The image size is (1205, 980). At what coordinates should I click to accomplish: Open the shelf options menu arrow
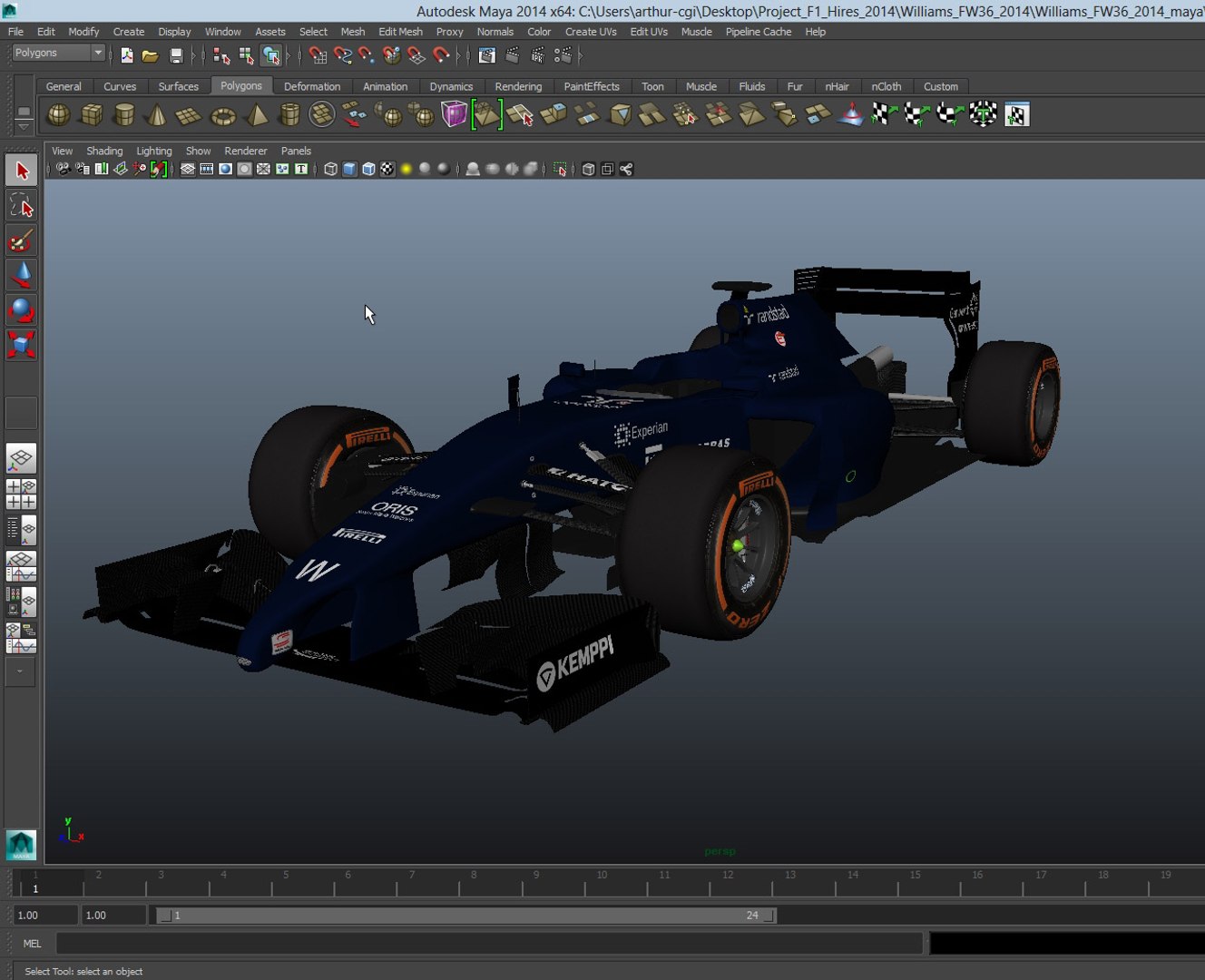click(24, 128)
